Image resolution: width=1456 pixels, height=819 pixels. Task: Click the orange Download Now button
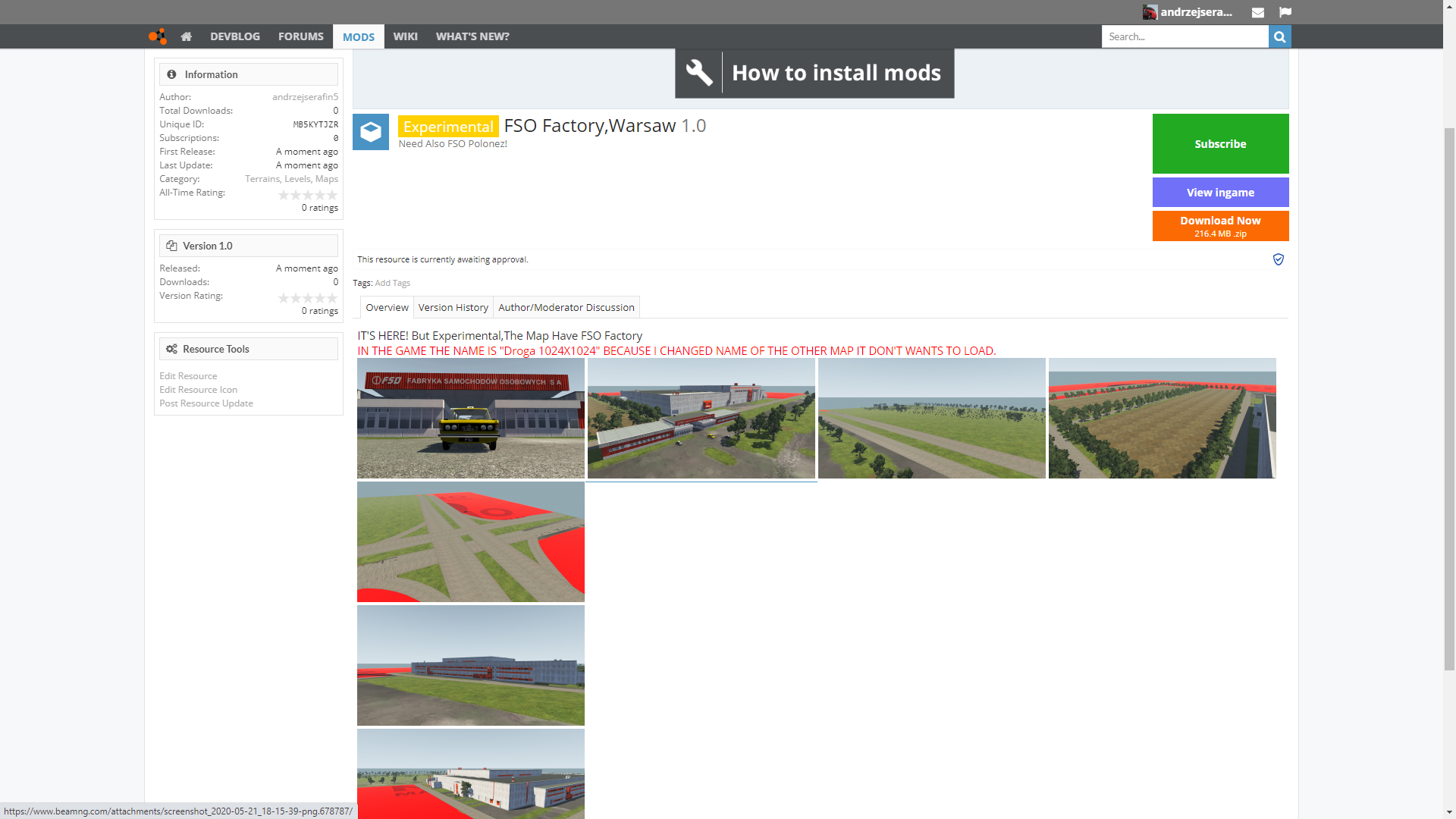pyautogui.click(x=1220, y=226)
